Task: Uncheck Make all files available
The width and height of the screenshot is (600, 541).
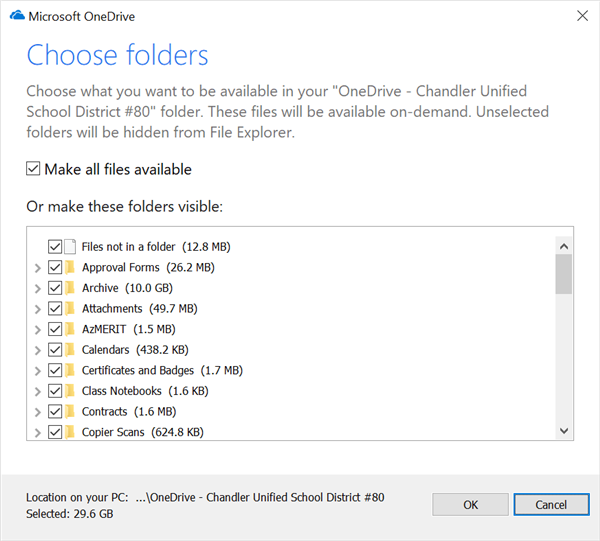Action: 33,169
